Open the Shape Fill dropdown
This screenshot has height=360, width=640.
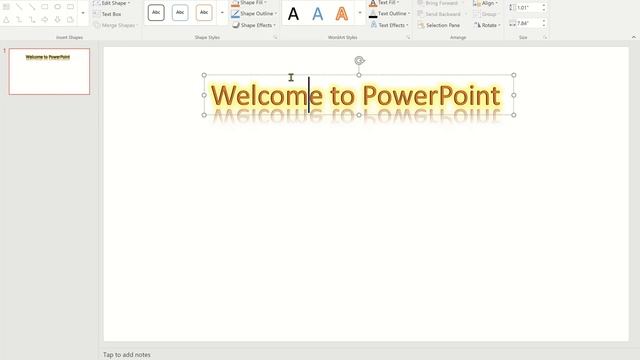pos(249,3)
